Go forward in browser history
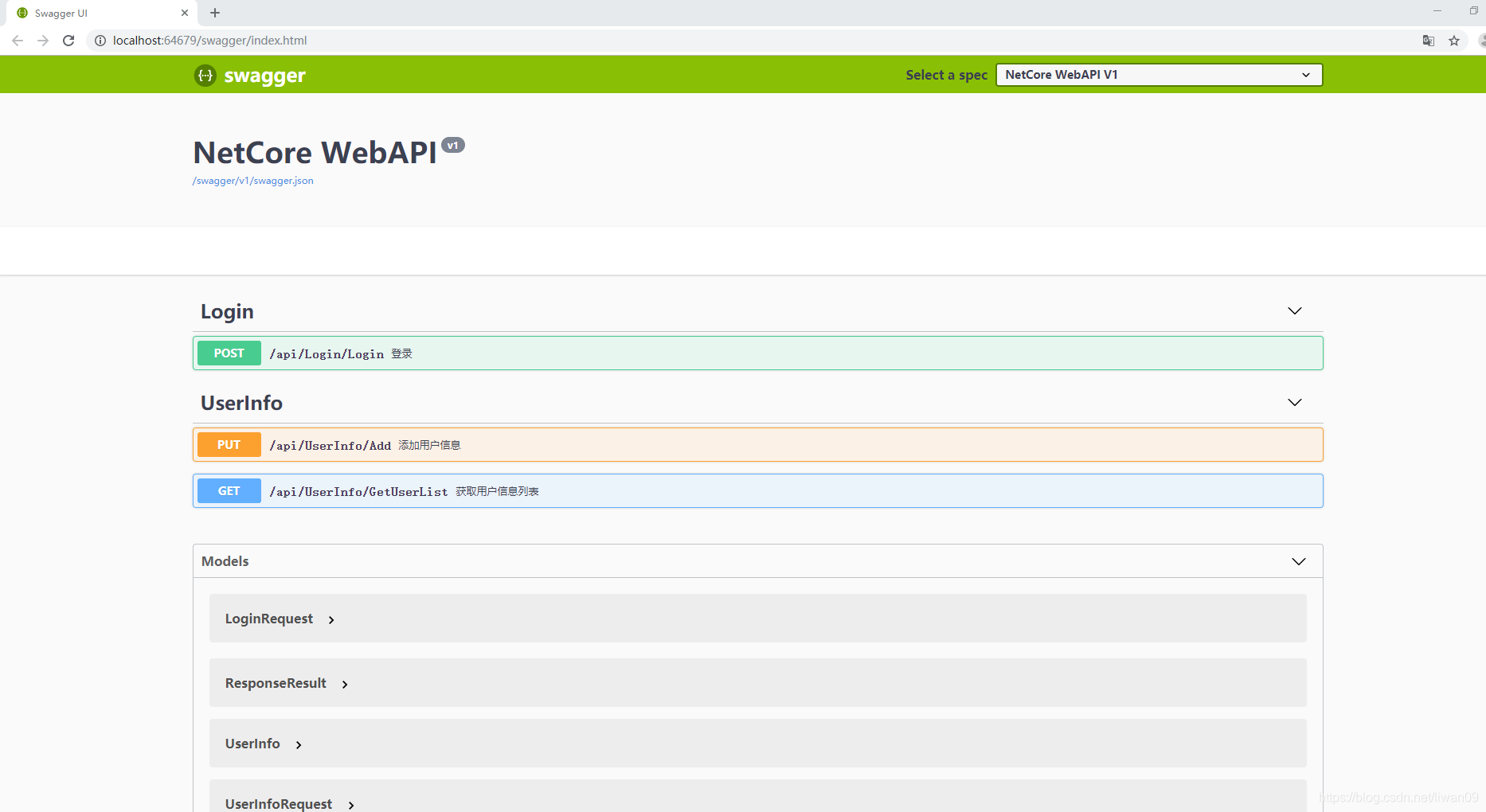 point(43,41)
